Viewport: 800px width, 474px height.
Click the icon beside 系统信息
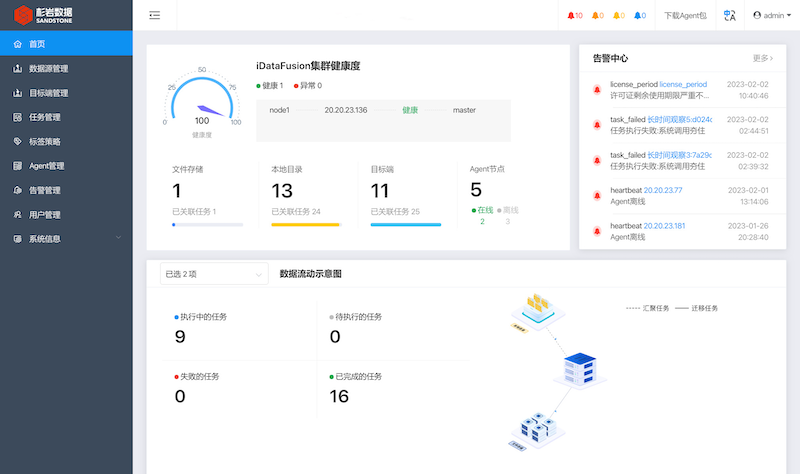pyautogui.click(x=17, y=239)
